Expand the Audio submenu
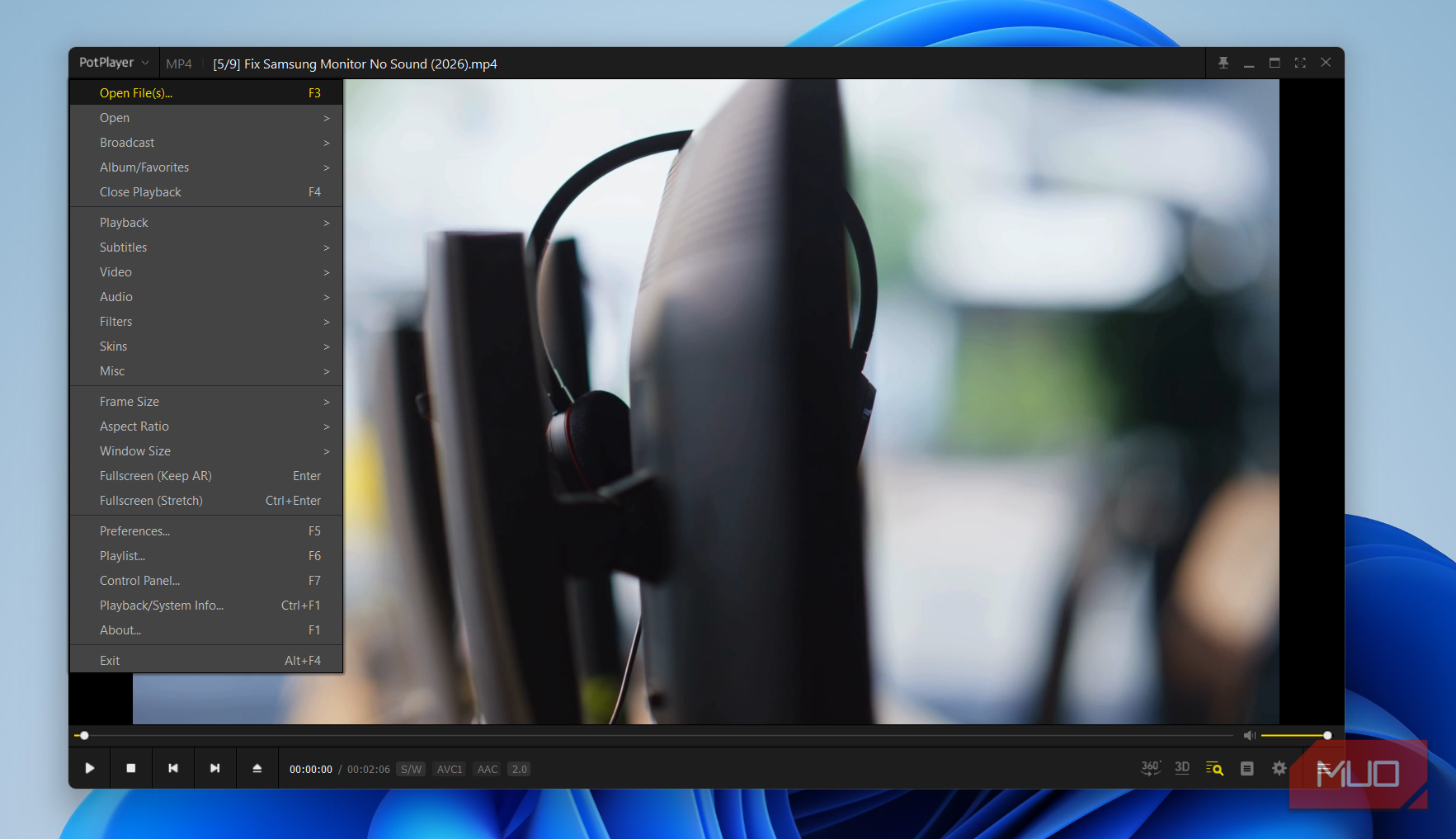 tap(206, 297)
